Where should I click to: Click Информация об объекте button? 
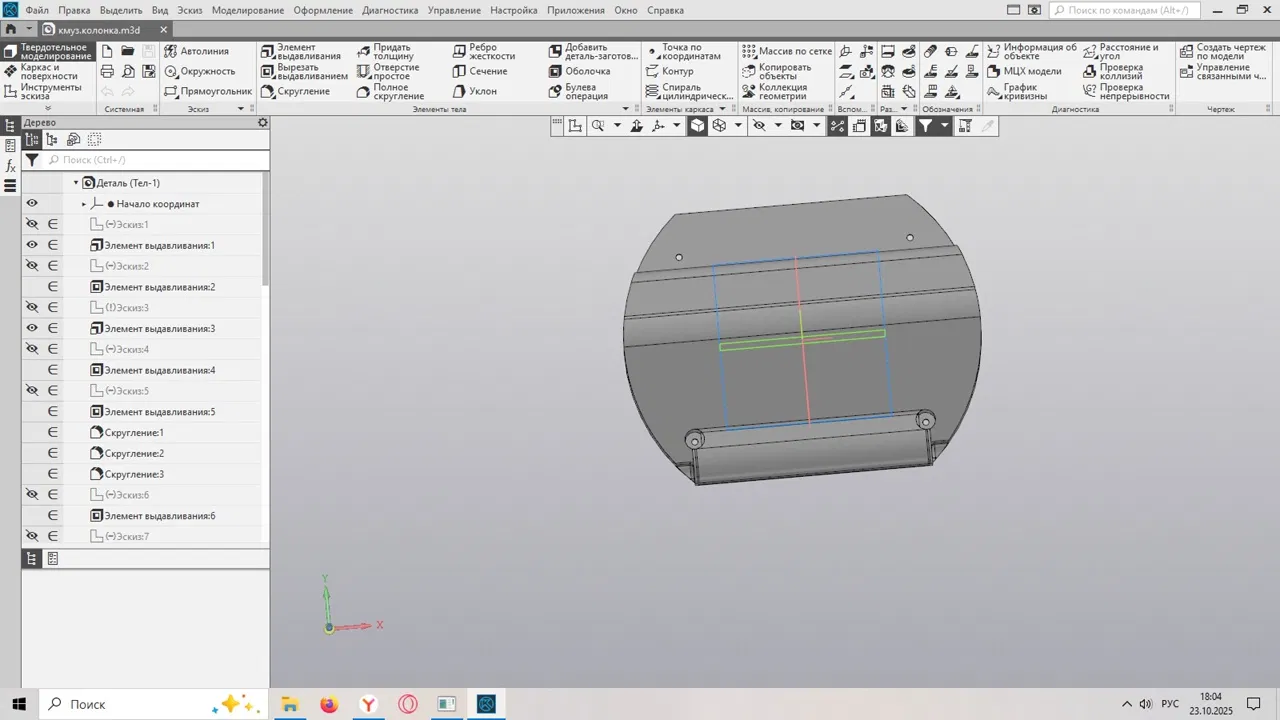[1031, 52]
